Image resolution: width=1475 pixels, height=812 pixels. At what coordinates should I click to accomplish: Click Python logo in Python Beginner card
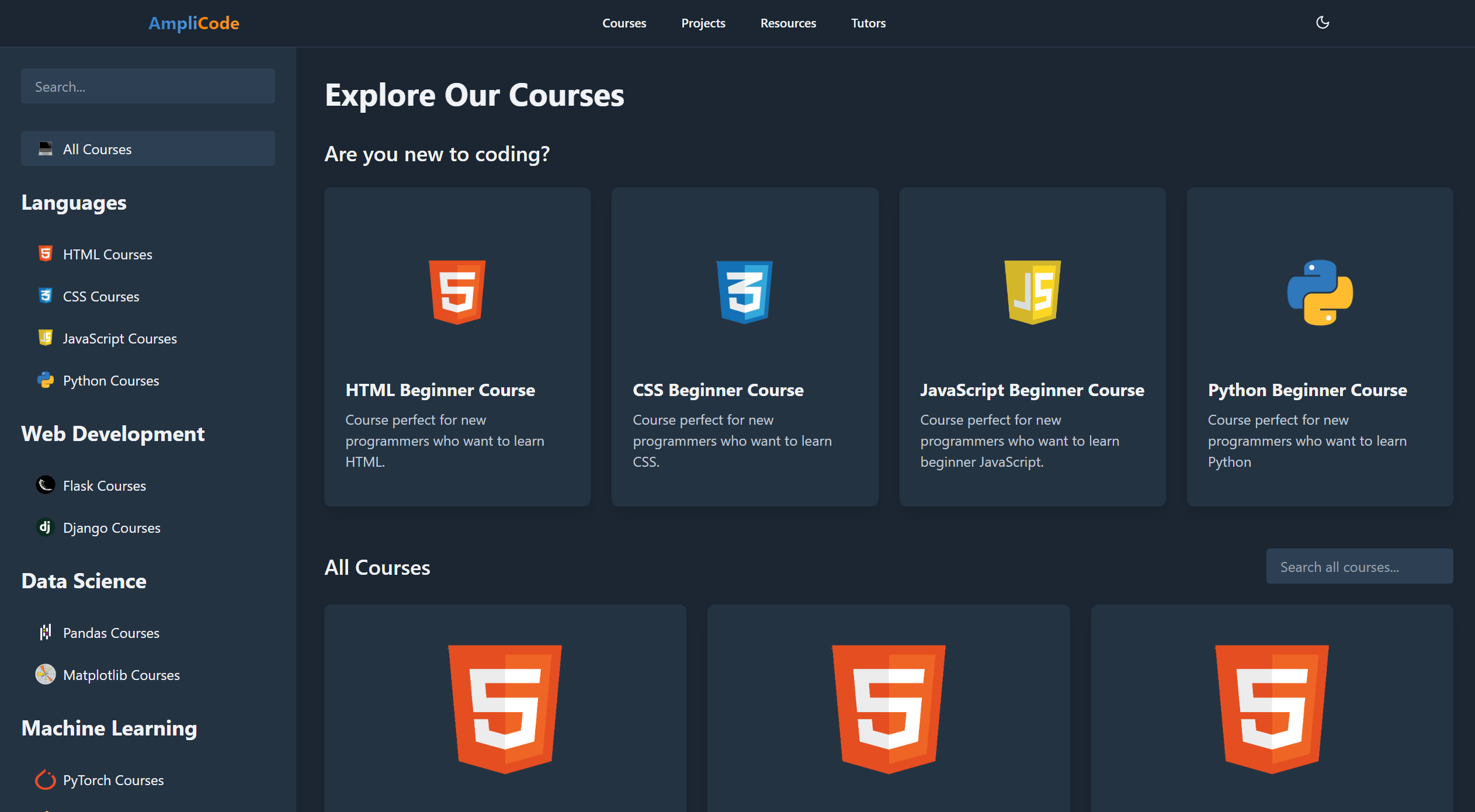coord(1320,292)
